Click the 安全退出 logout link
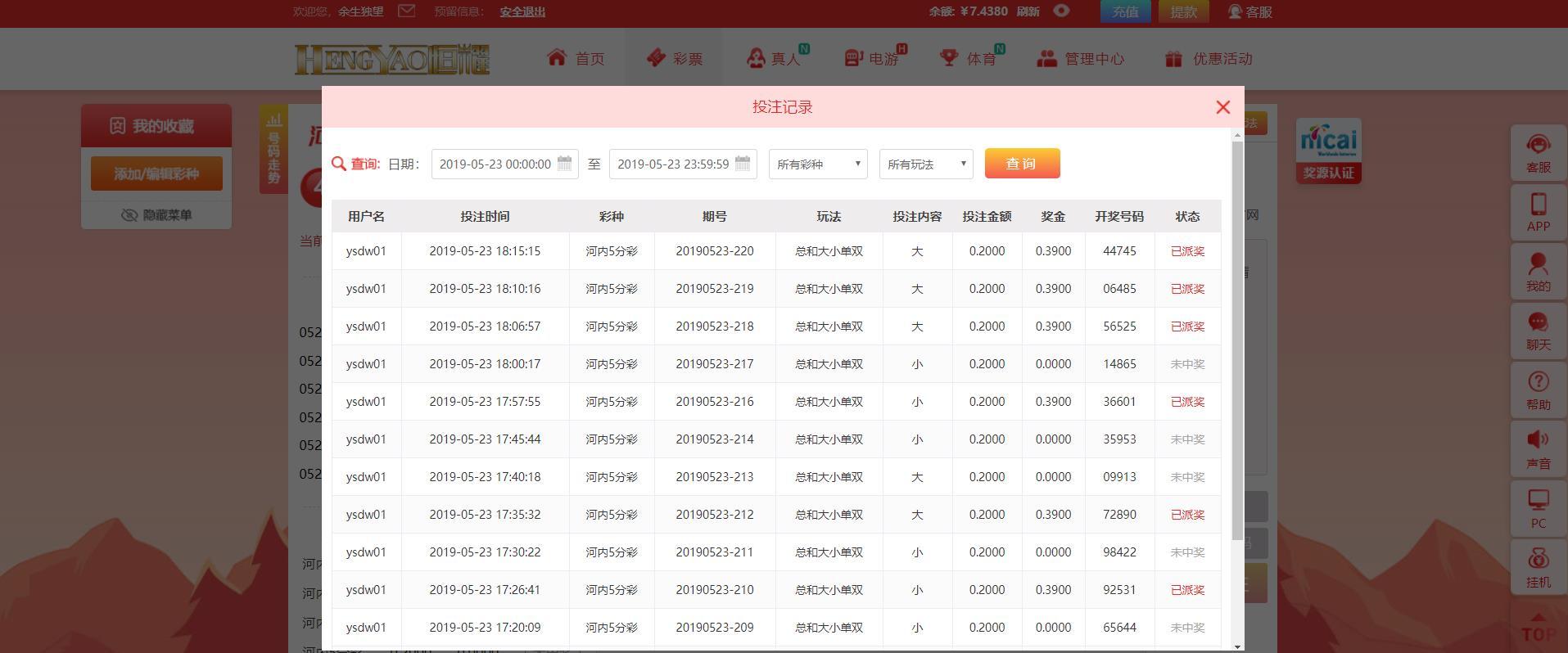Screen dimensions: 1568x653 click(x=522, y=11)
